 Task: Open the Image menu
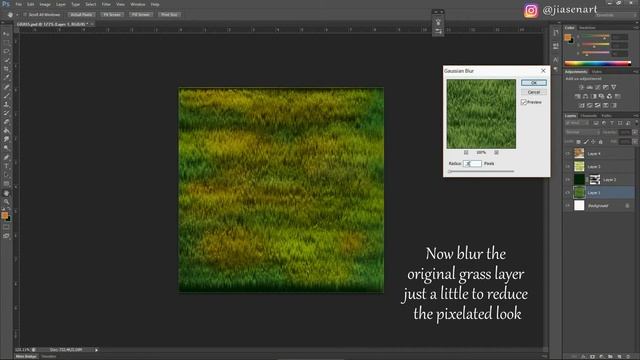(x=45, y=4)
